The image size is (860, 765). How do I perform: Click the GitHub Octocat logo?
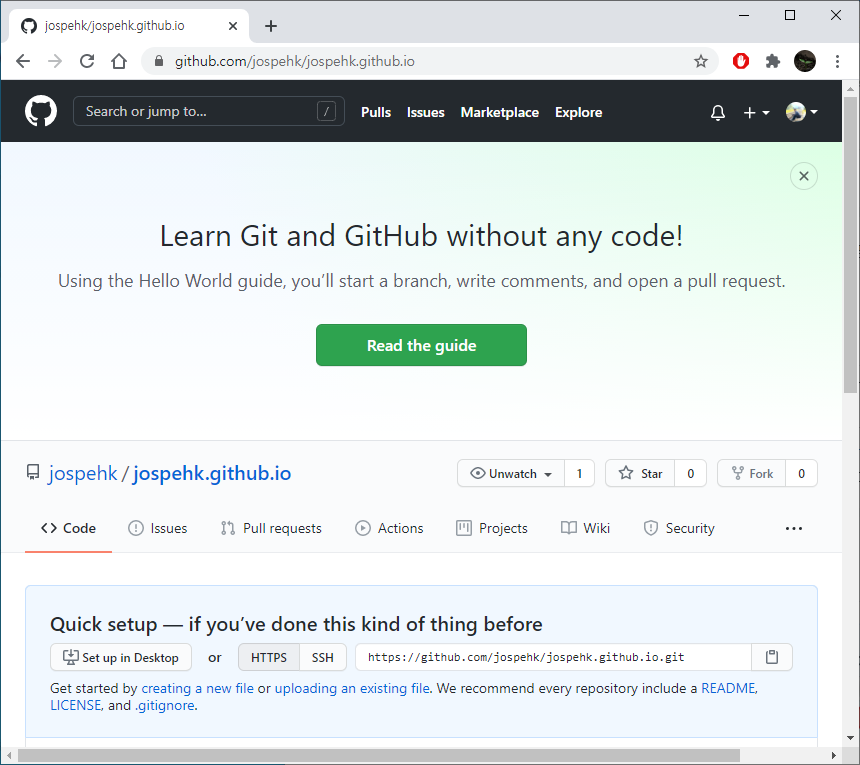(x=41, y=111)
